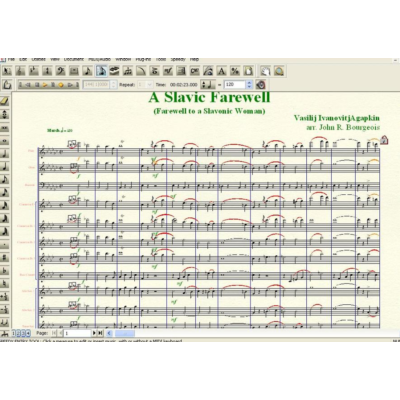This screenshot has height=400, width=400.
Task: Click the composer text 'Vasilij Ivanovitj Agapkin'
Action: pos(337,118)
